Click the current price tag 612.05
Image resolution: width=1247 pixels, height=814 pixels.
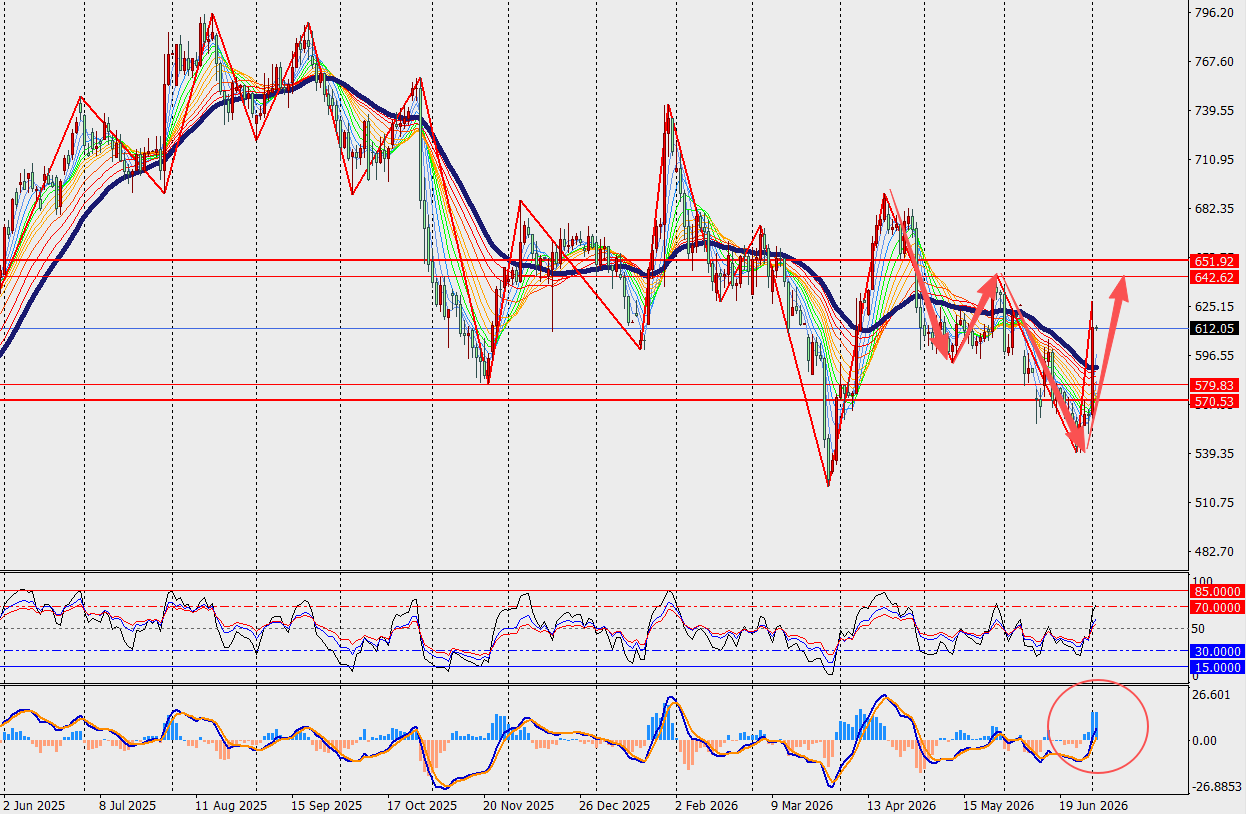tap(1215, 328)
